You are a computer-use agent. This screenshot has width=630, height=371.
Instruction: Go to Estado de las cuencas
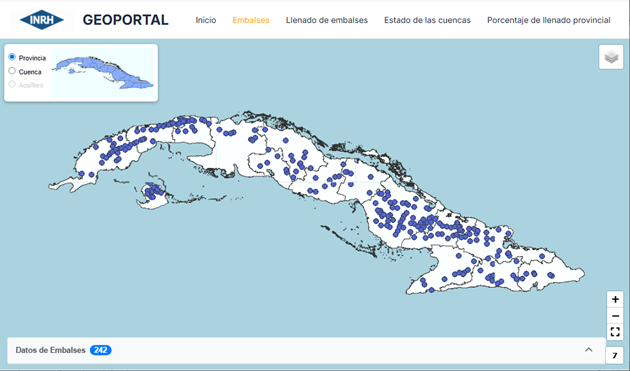pos(427,20)
